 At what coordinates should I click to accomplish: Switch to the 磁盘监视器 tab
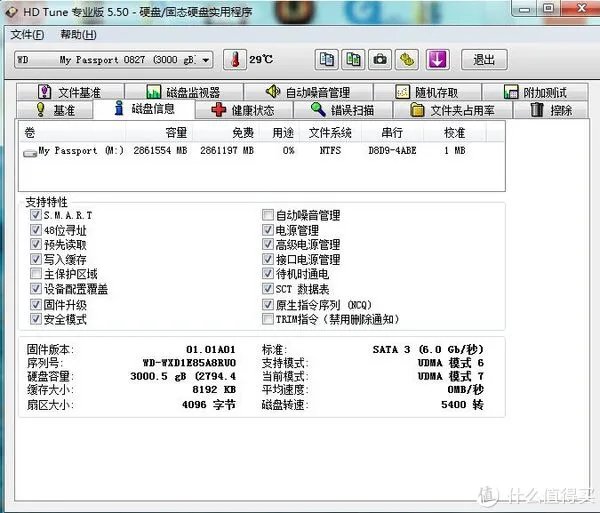(184, 92)
